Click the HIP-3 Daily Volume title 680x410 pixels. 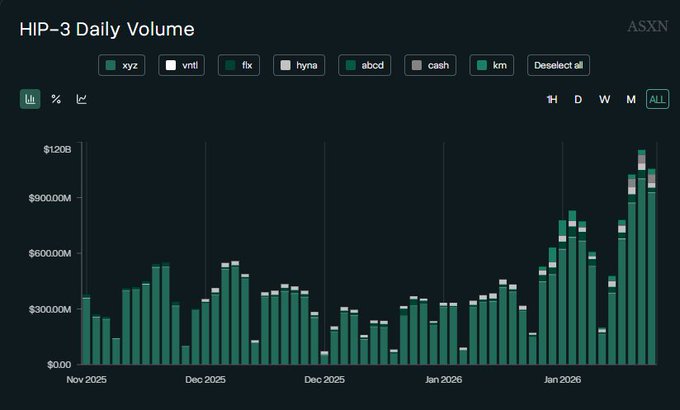[x=107, y=30]
